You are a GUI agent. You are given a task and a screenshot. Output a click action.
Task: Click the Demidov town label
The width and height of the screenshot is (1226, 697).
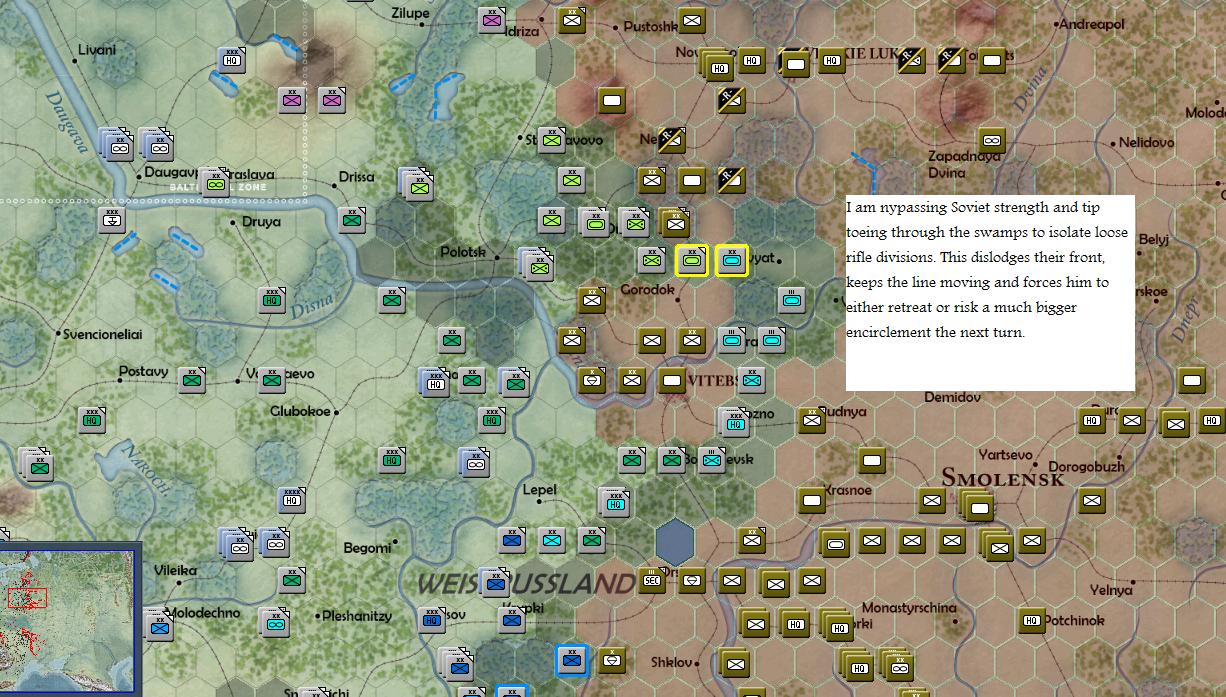click(952, 397)
